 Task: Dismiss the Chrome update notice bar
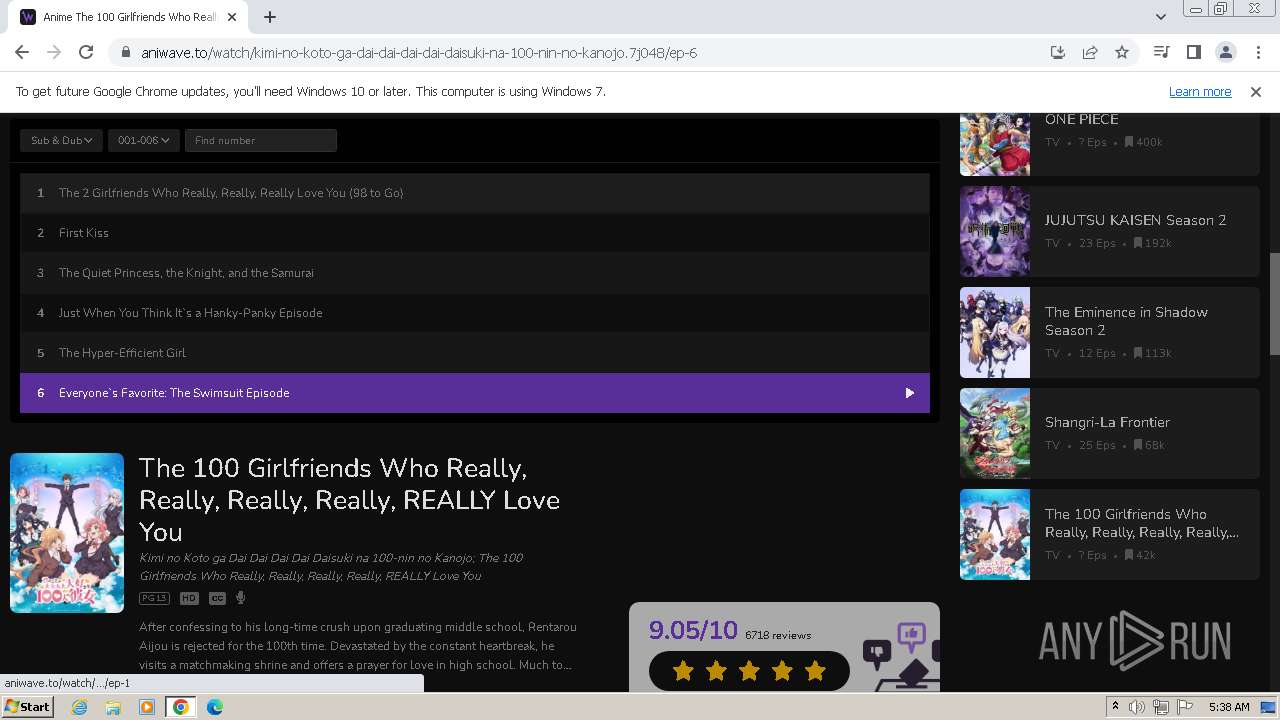click(1256, 91)
